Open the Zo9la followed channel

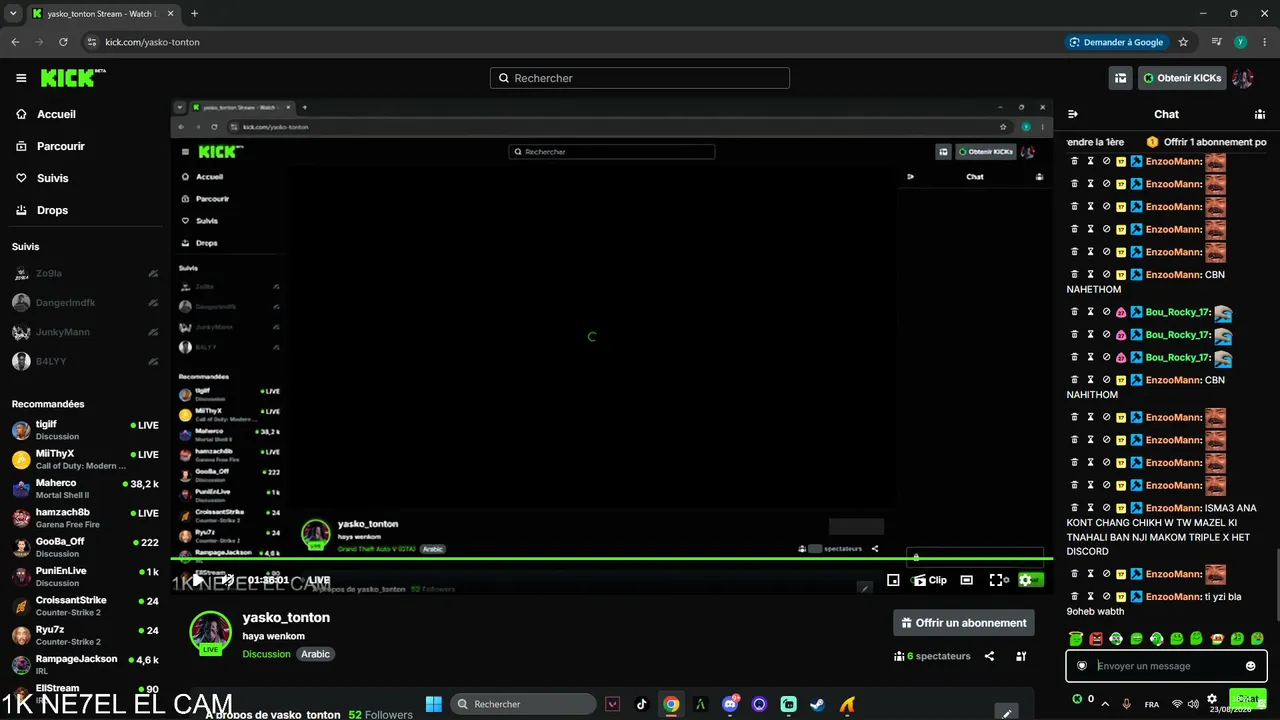click(85, 274)
